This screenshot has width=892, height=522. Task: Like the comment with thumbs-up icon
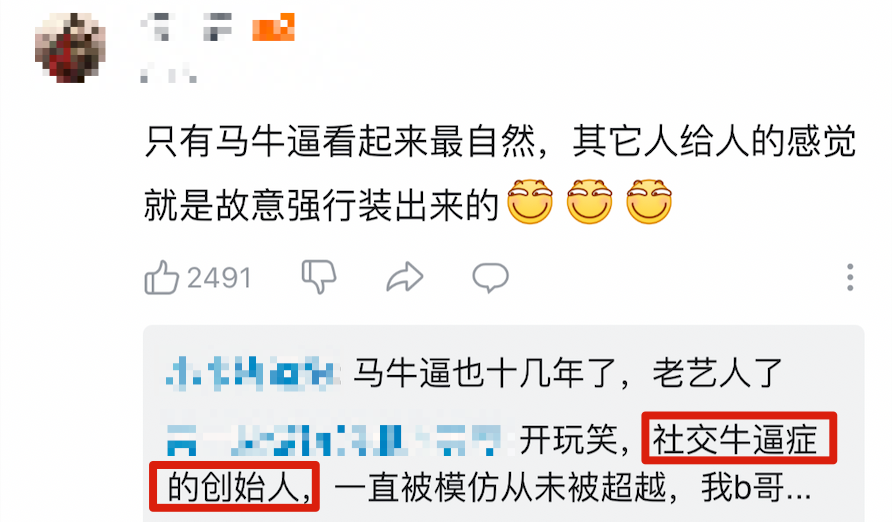coord(162,277)
